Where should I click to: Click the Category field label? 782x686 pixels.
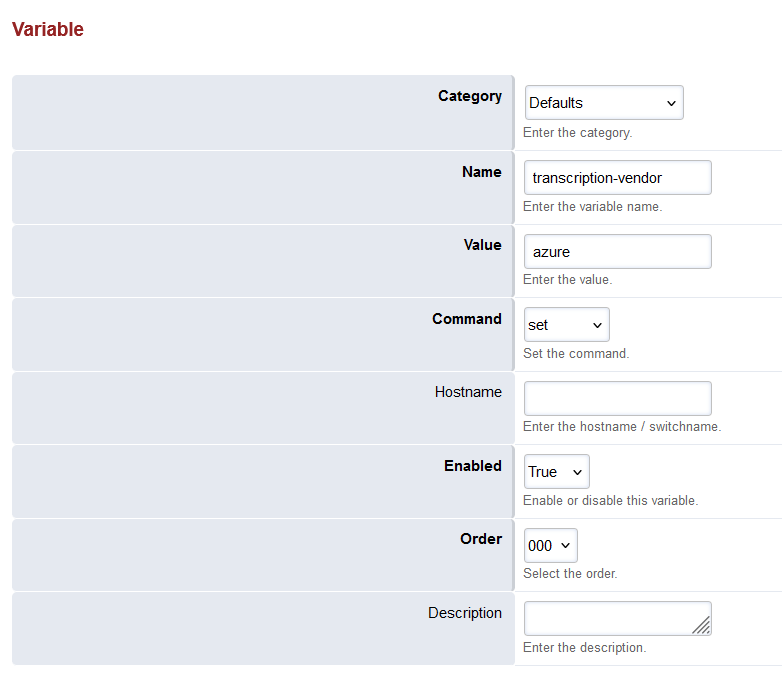coord(470,97)
